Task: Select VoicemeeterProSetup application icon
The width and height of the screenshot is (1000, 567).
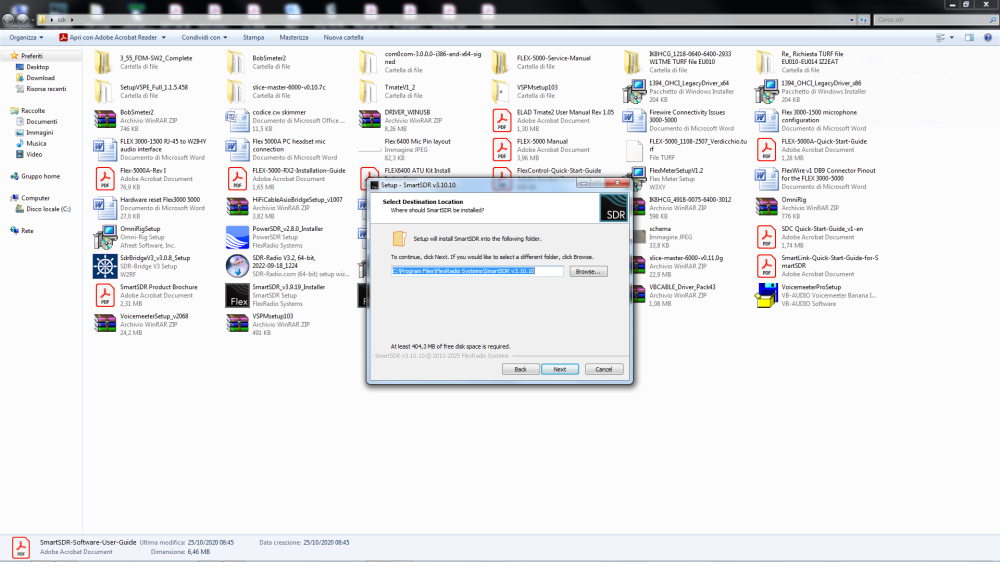Action: click(x=766, y=295)
